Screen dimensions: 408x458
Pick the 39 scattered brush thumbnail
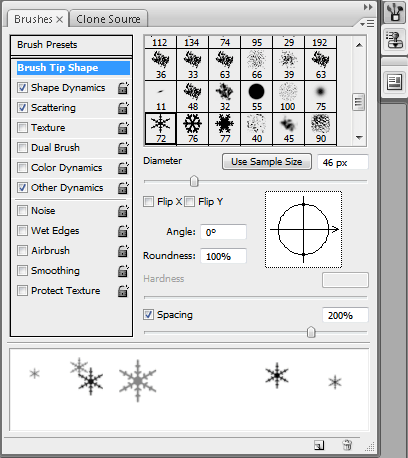(289, 65)
